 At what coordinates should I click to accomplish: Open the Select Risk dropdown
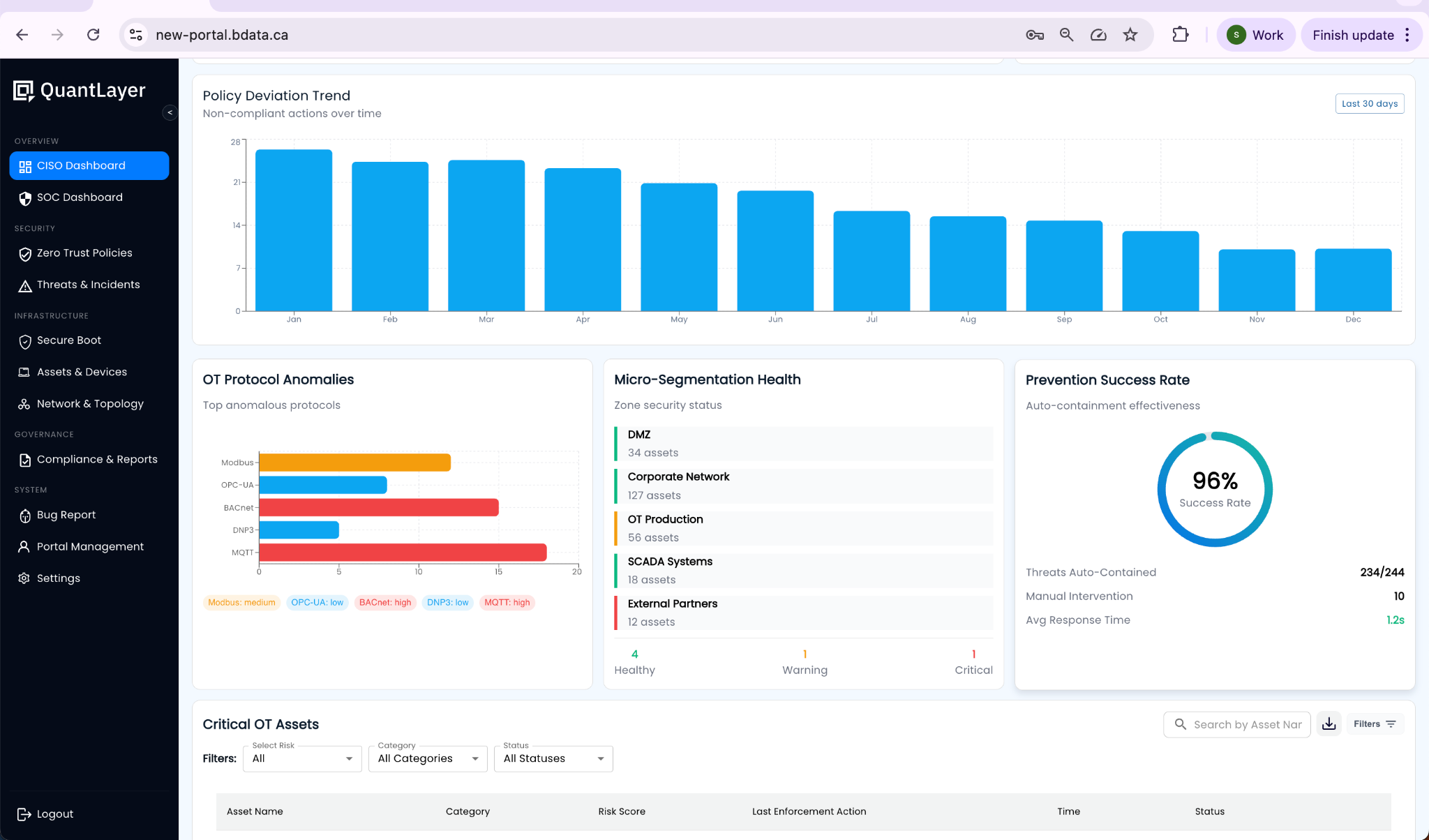click(x=302, y=759)
